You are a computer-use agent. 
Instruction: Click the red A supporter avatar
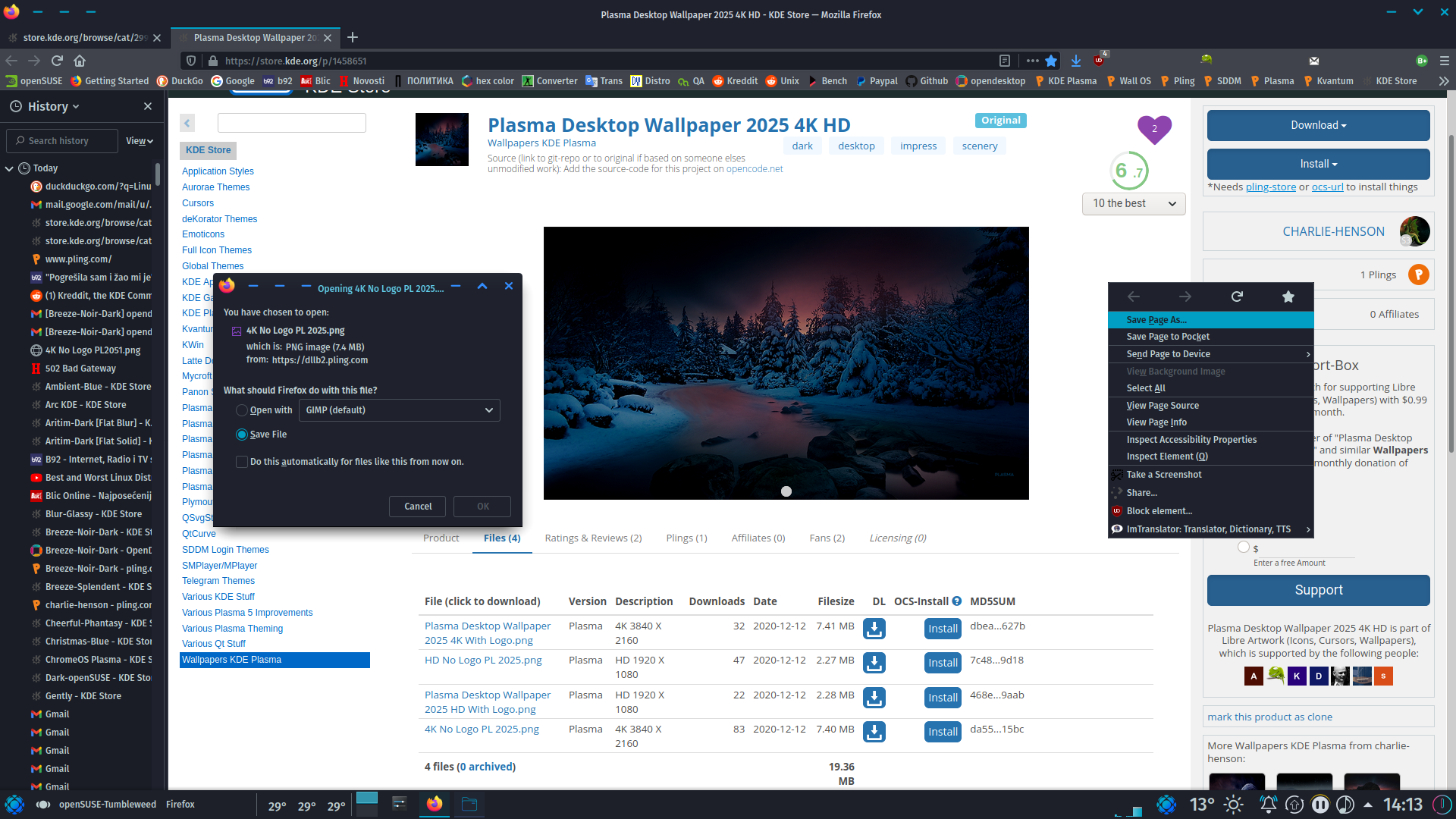pos(1254,676)
